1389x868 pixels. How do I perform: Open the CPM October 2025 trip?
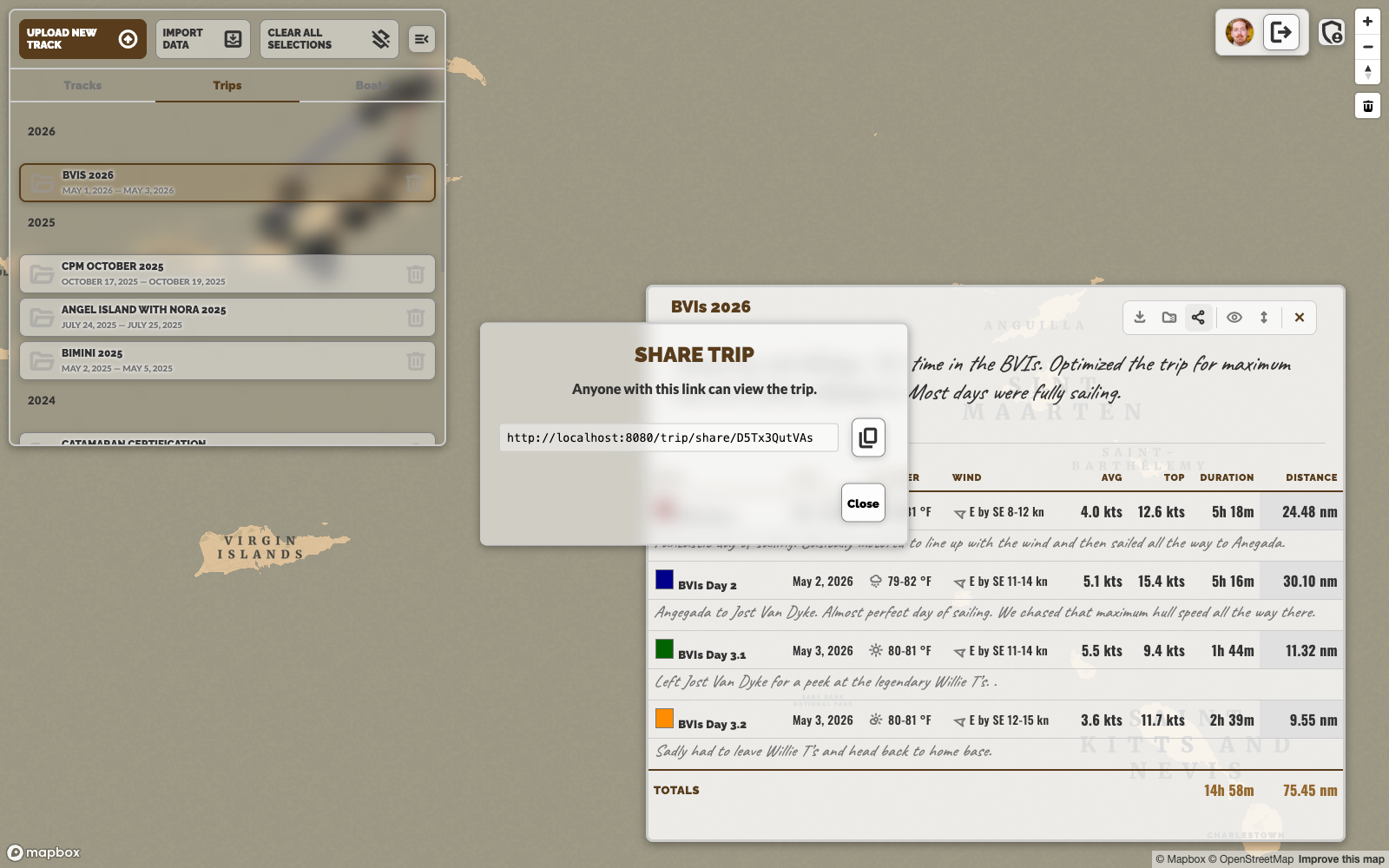point(227,273)
